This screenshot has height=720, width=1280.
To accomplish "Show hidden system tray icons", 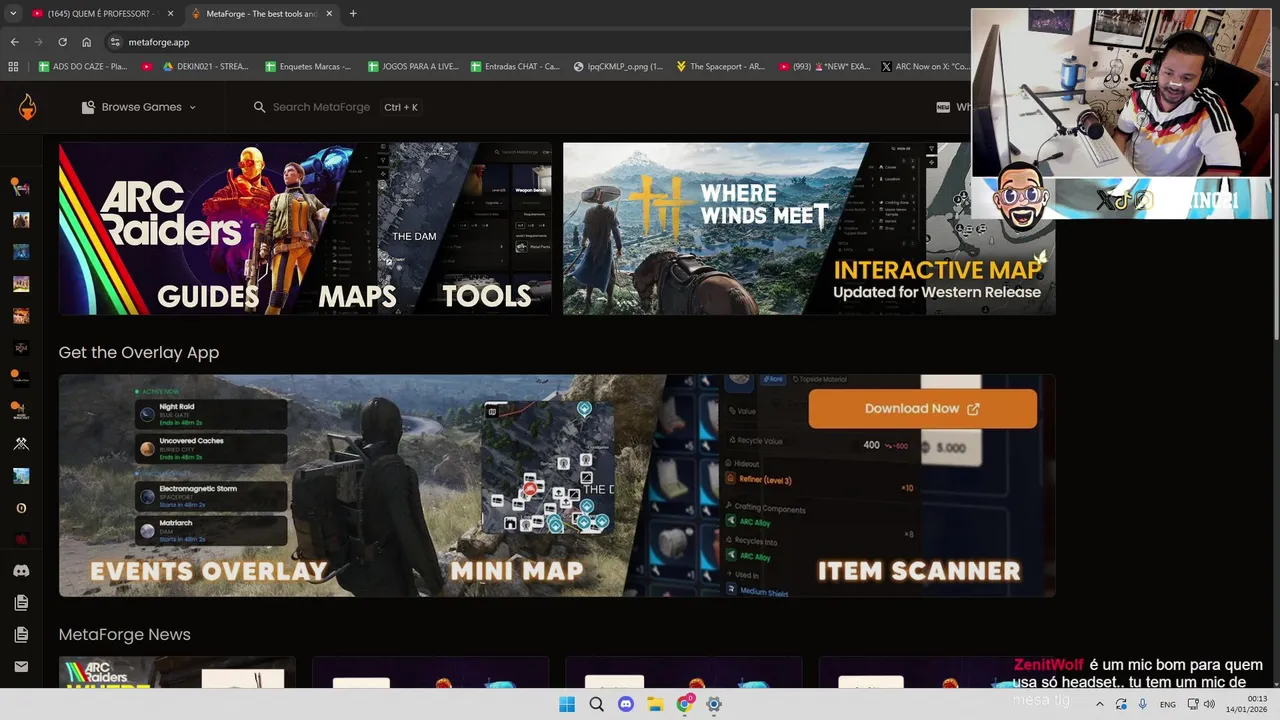I will click(1100, 704).
